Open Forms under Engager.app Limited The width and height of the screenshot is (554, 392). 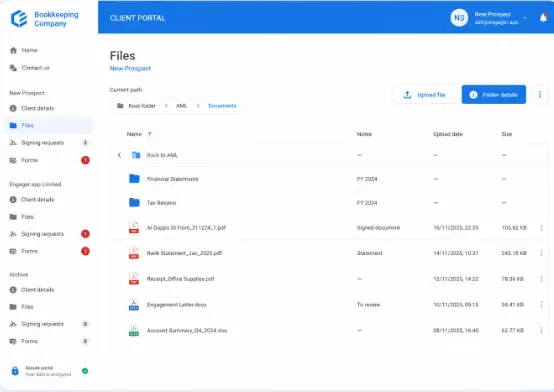48,251
